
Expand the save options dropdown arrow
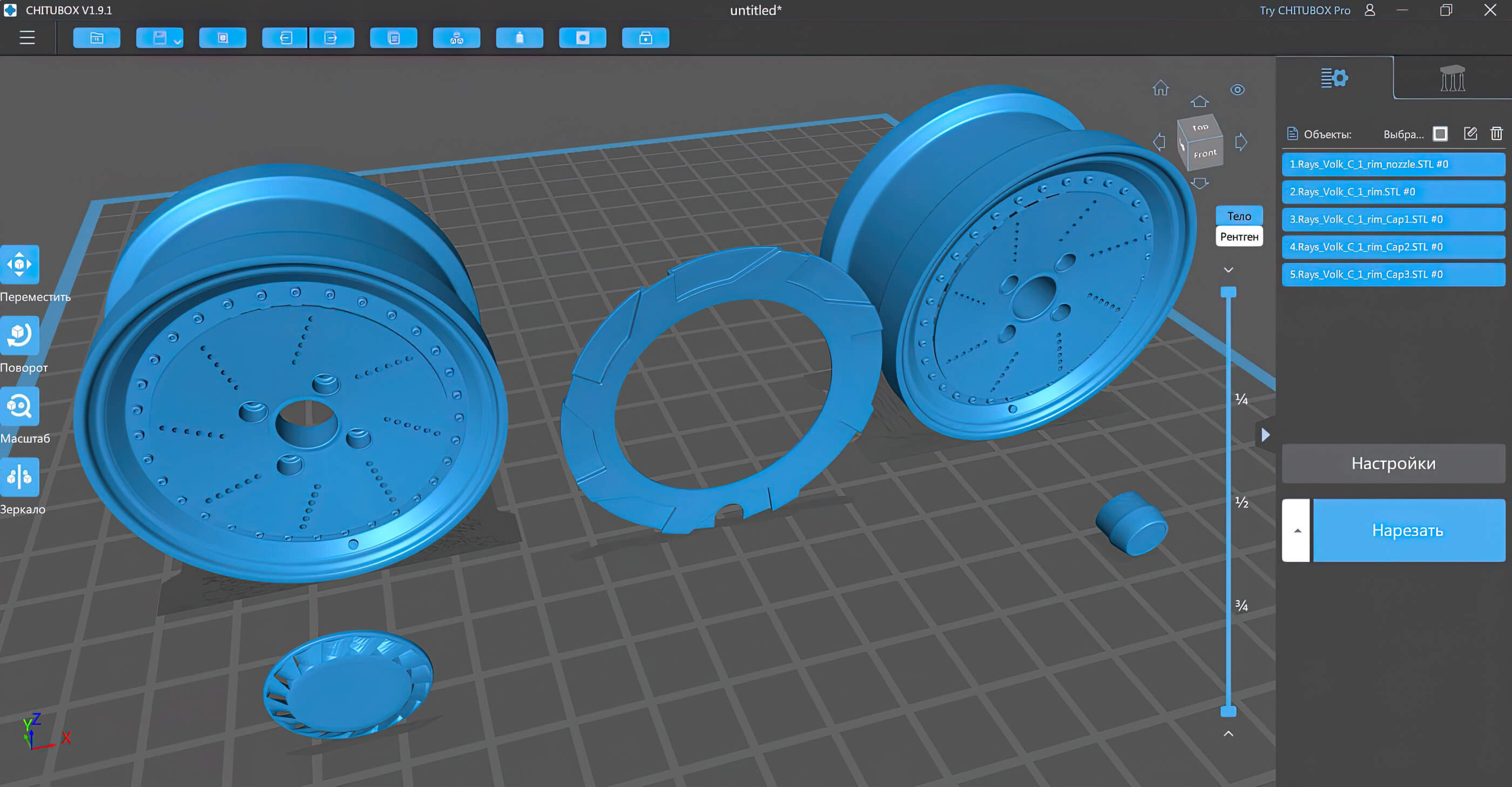(x=177, y=41)
